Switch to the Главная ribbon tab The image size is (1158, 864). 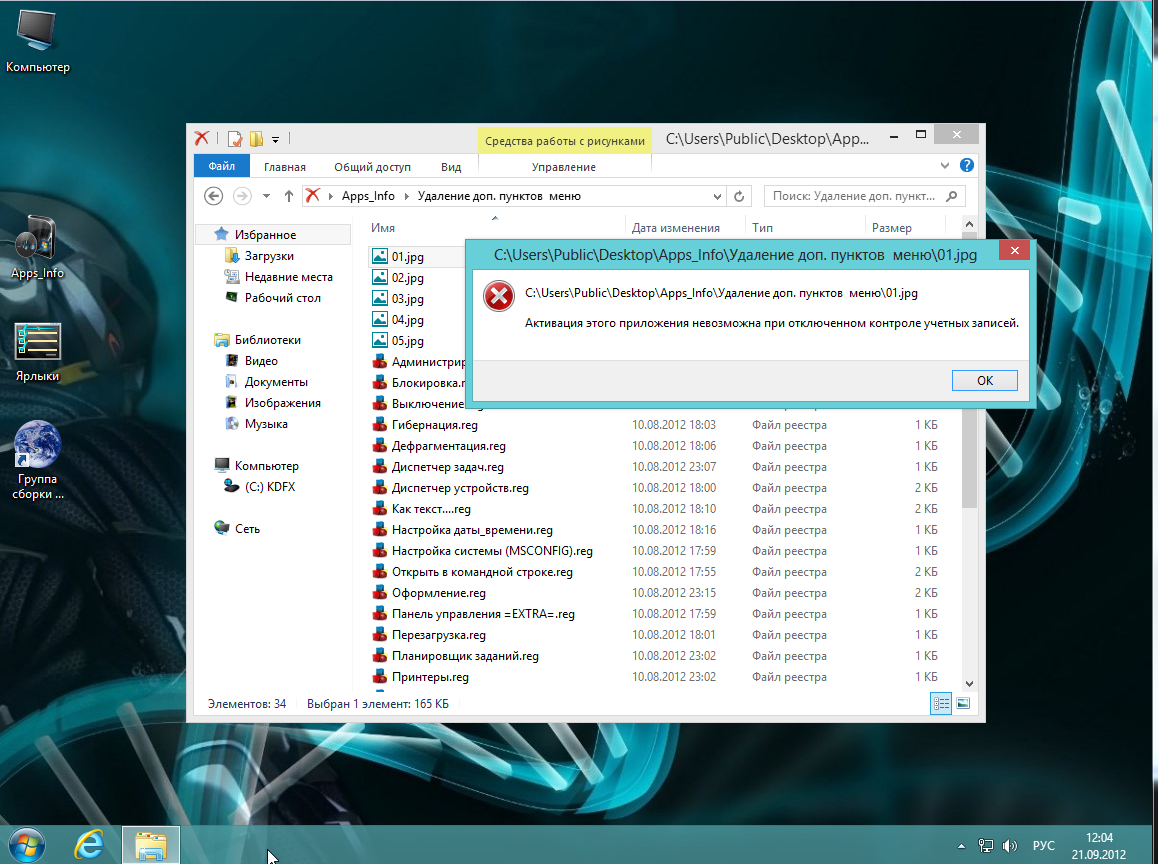284,167
